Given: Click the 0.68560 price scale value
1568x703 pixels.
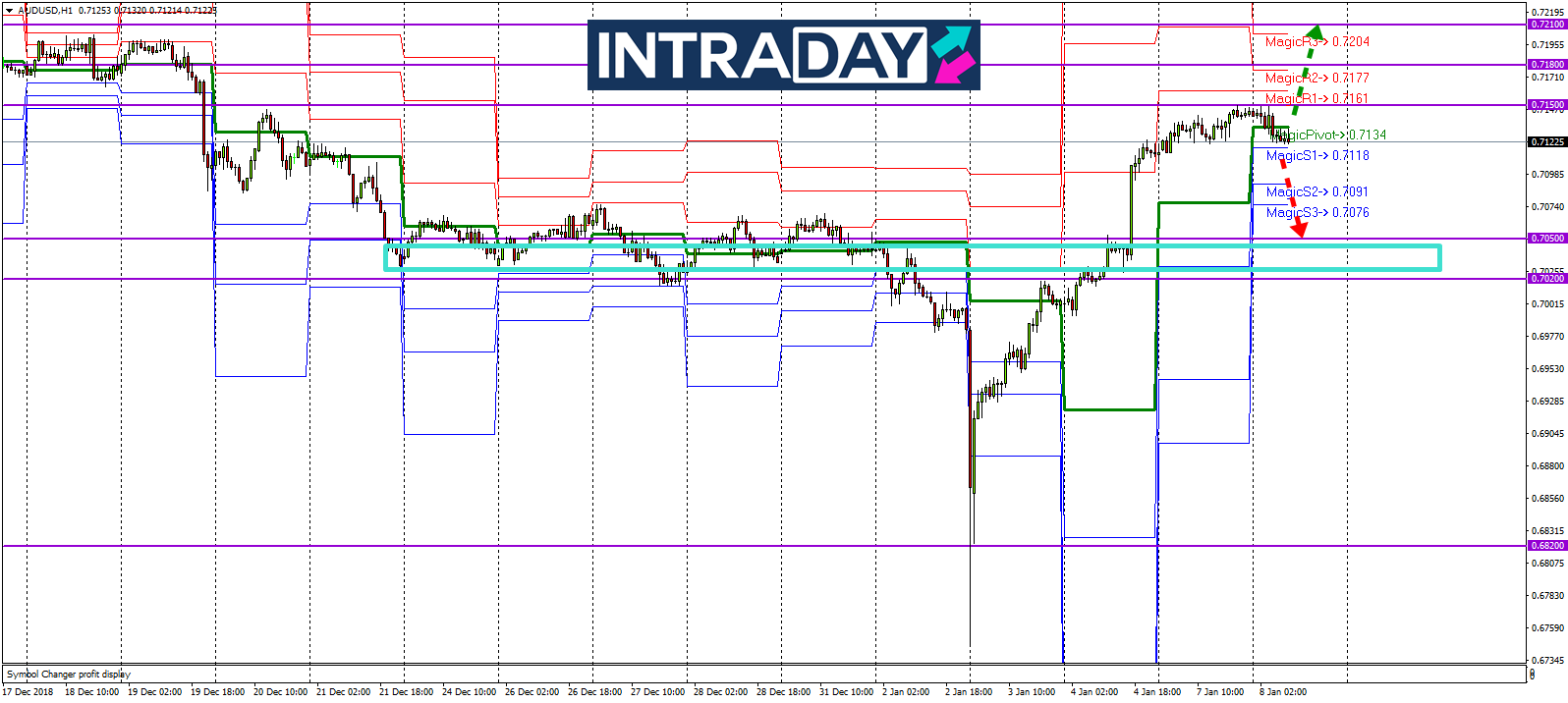Looking at the screenshot, I should [x=1547, y=499].
